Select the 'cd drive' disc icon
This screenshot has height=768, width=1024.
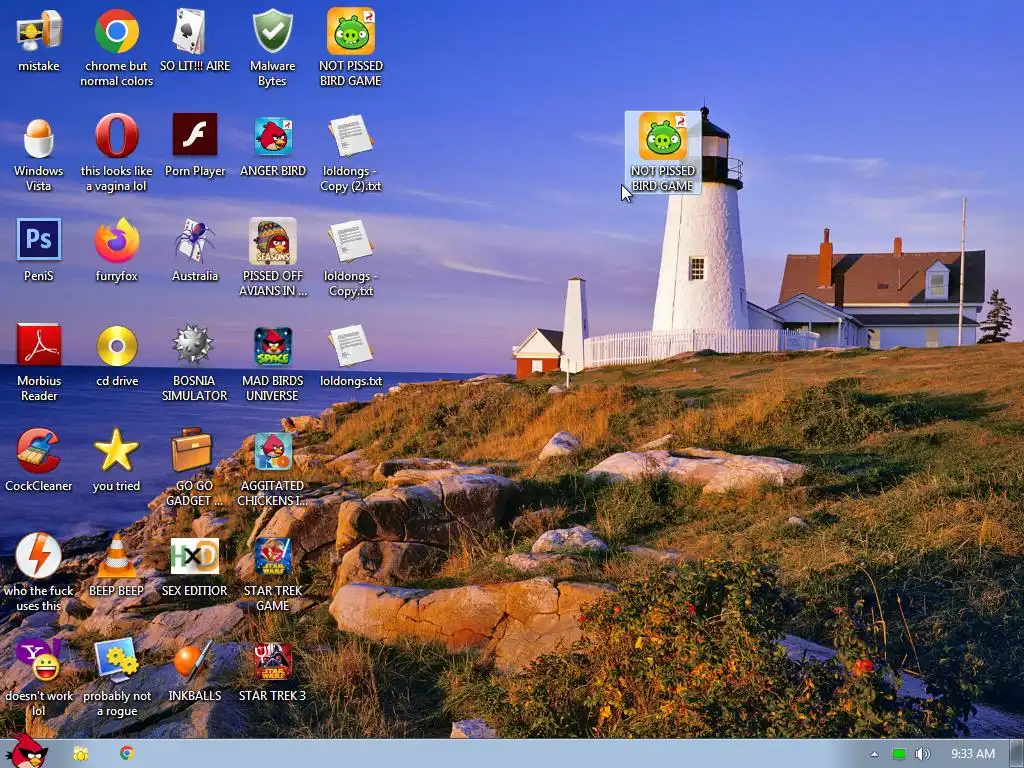116,345
